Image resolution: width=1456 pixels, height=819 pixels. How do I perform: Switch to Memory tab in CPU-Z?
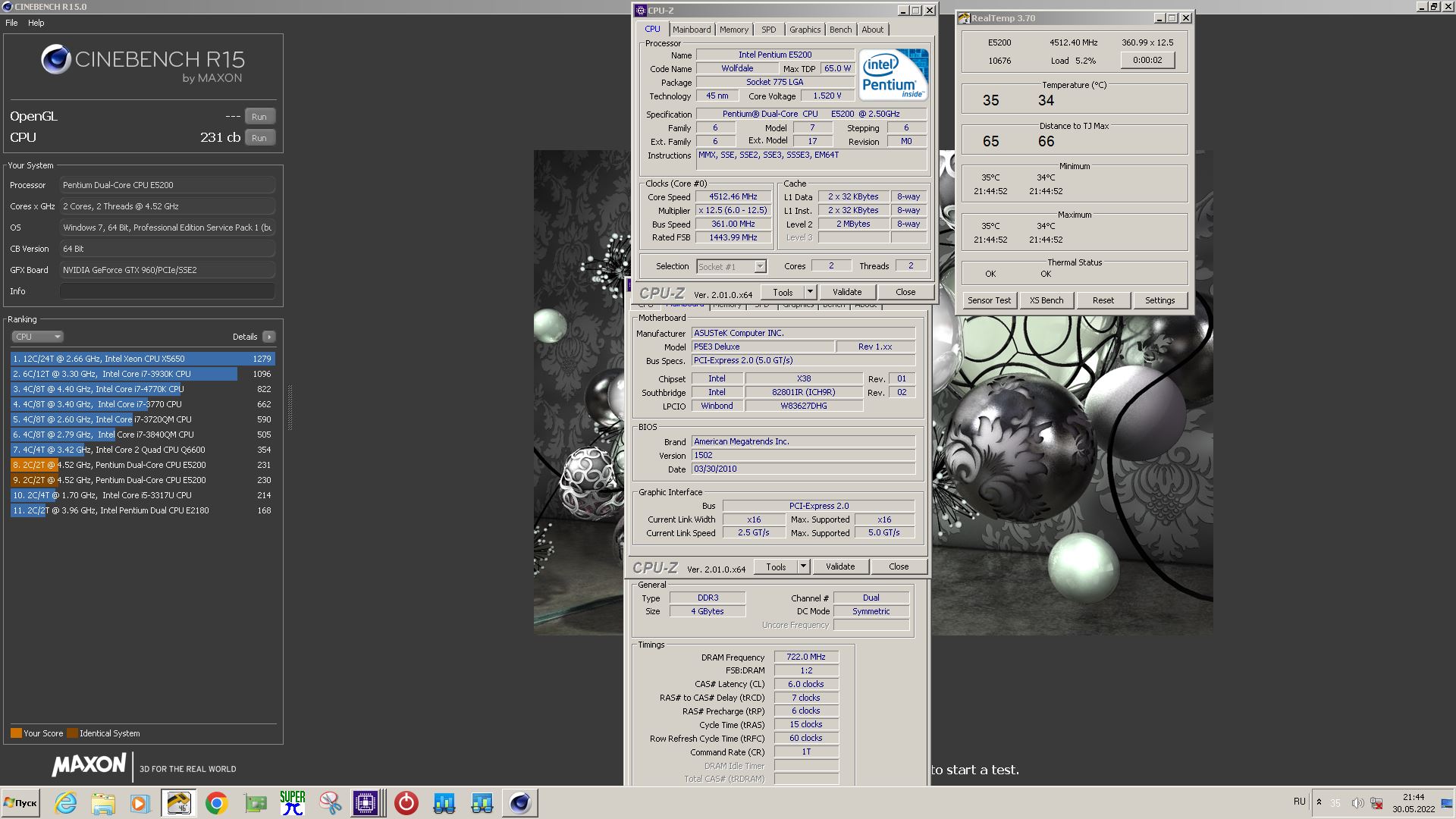(734, 30)
